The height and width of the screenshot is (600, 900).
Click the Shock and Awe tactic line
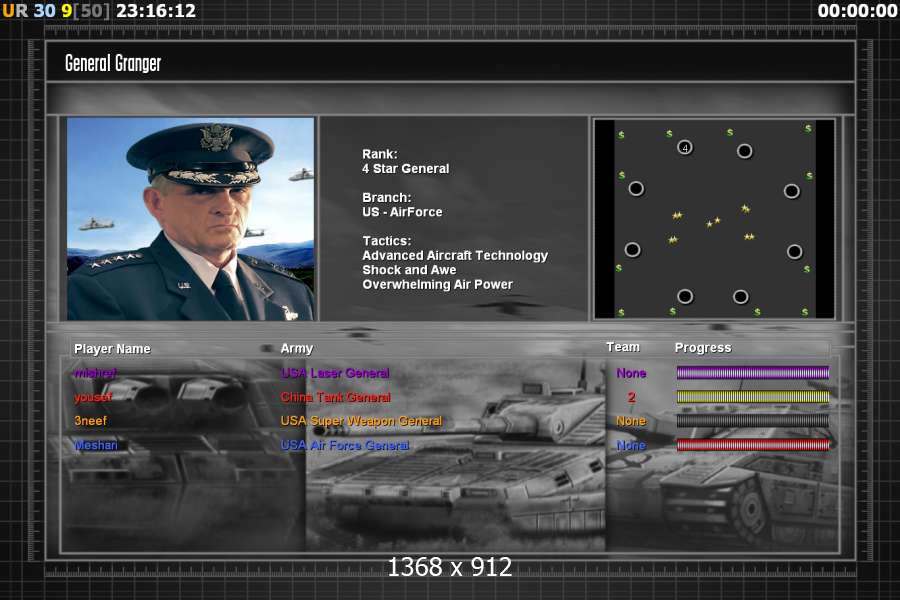pos(409,270)
